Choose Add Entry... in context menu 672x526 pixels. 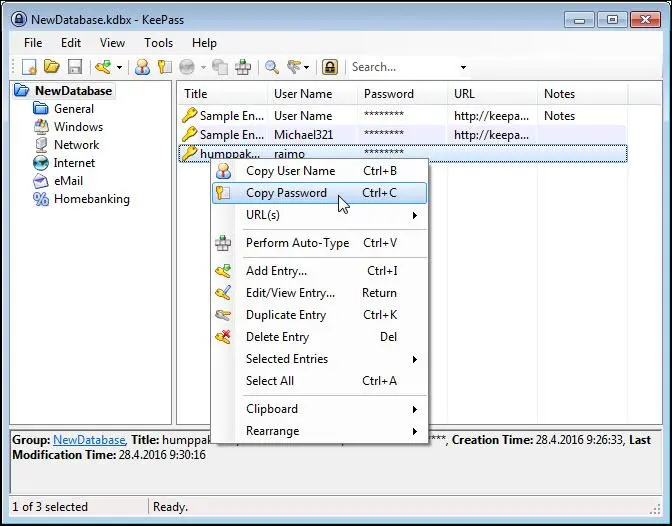tap(320, 271)
